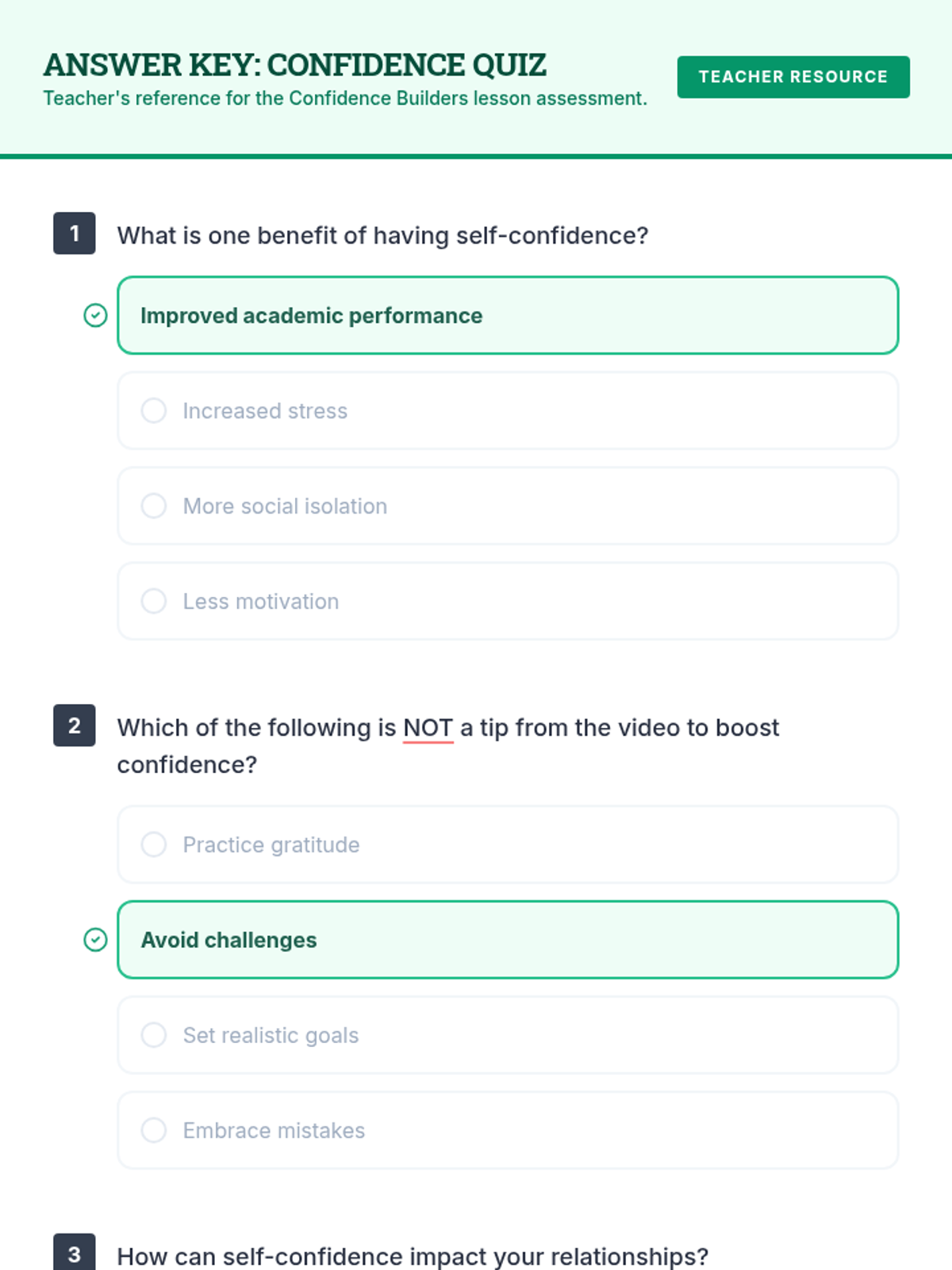952x1270 pixels.
Task: Select the More social isolation radio button
Action: tap(154, 506)
